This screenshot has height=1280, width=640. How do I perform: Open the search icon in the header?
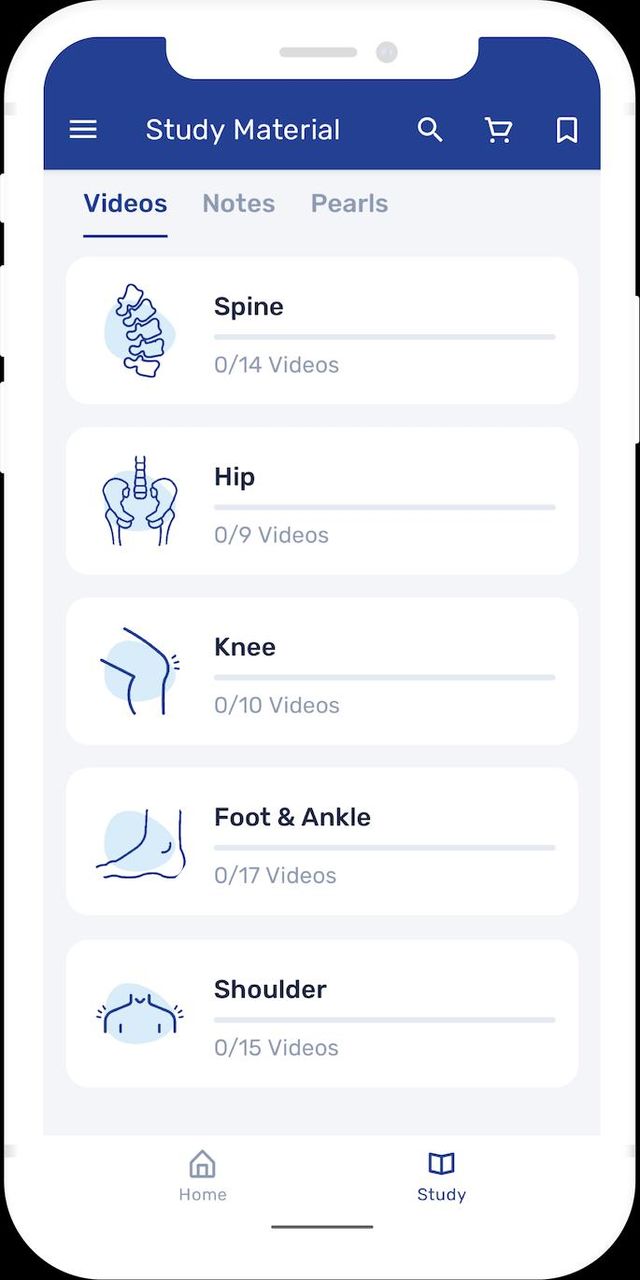[x=430, y=129]
